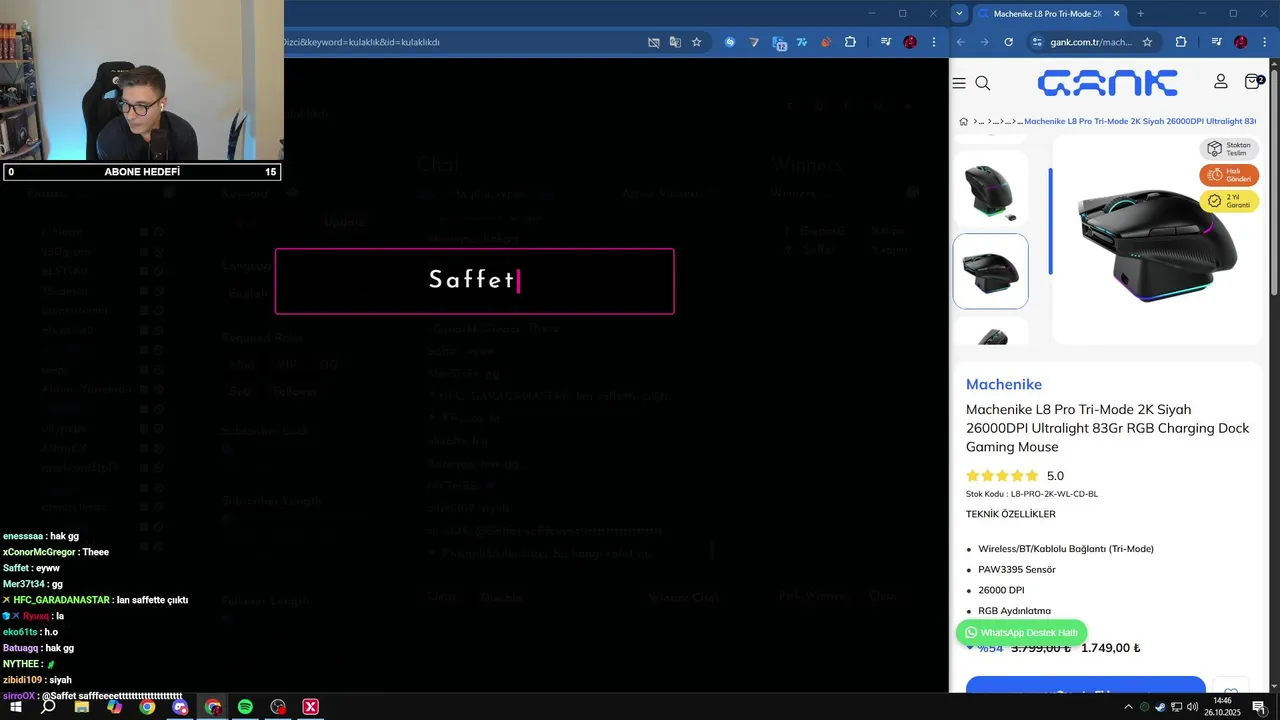1280x720 pixels.
Task: Open three-dot menu in left browser window
Action: point(934,42)
